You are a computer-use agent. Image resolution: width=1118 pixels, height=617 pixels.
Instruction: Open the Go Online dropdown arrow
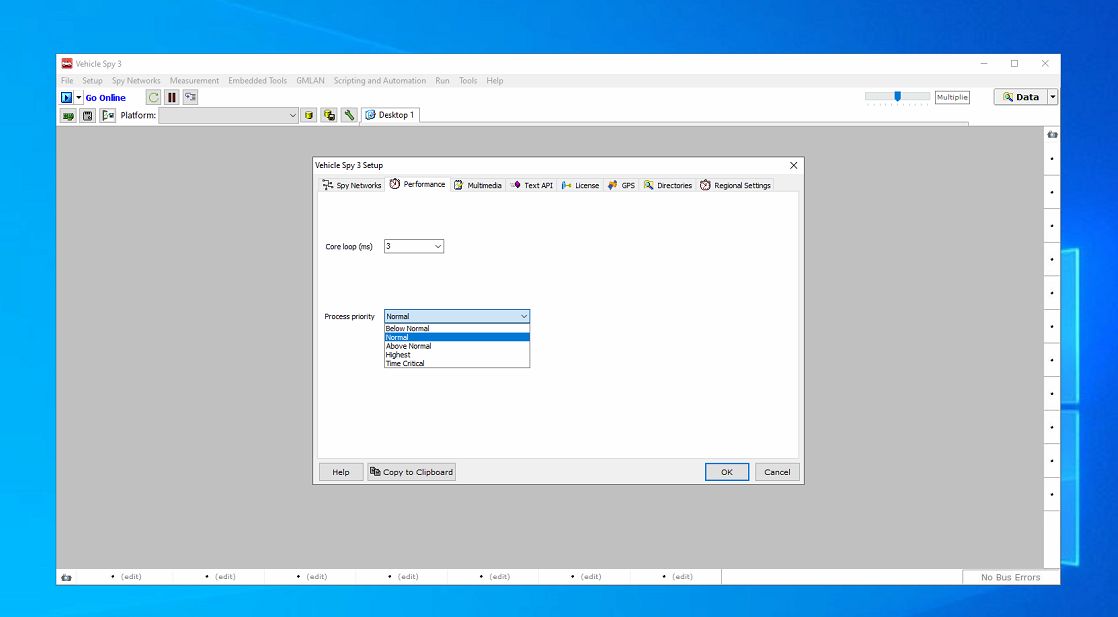[78, 98]
